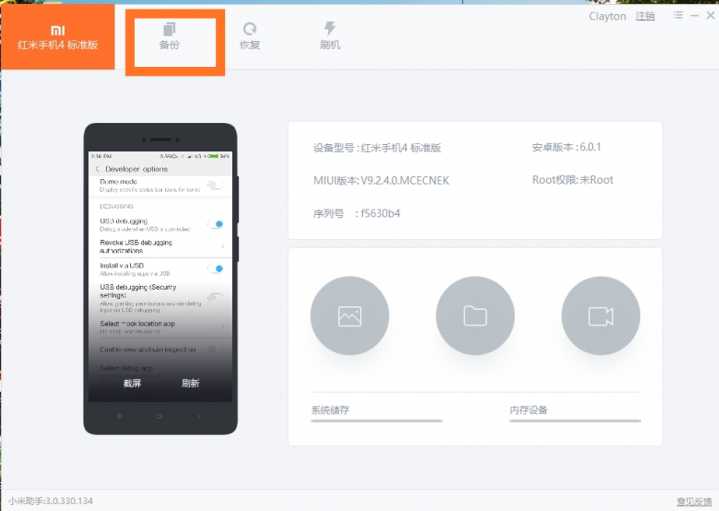Click the 小米助手 3.0.330.134 version text
The width and height of the screenshot is (719, 511).
coord(50,501)
